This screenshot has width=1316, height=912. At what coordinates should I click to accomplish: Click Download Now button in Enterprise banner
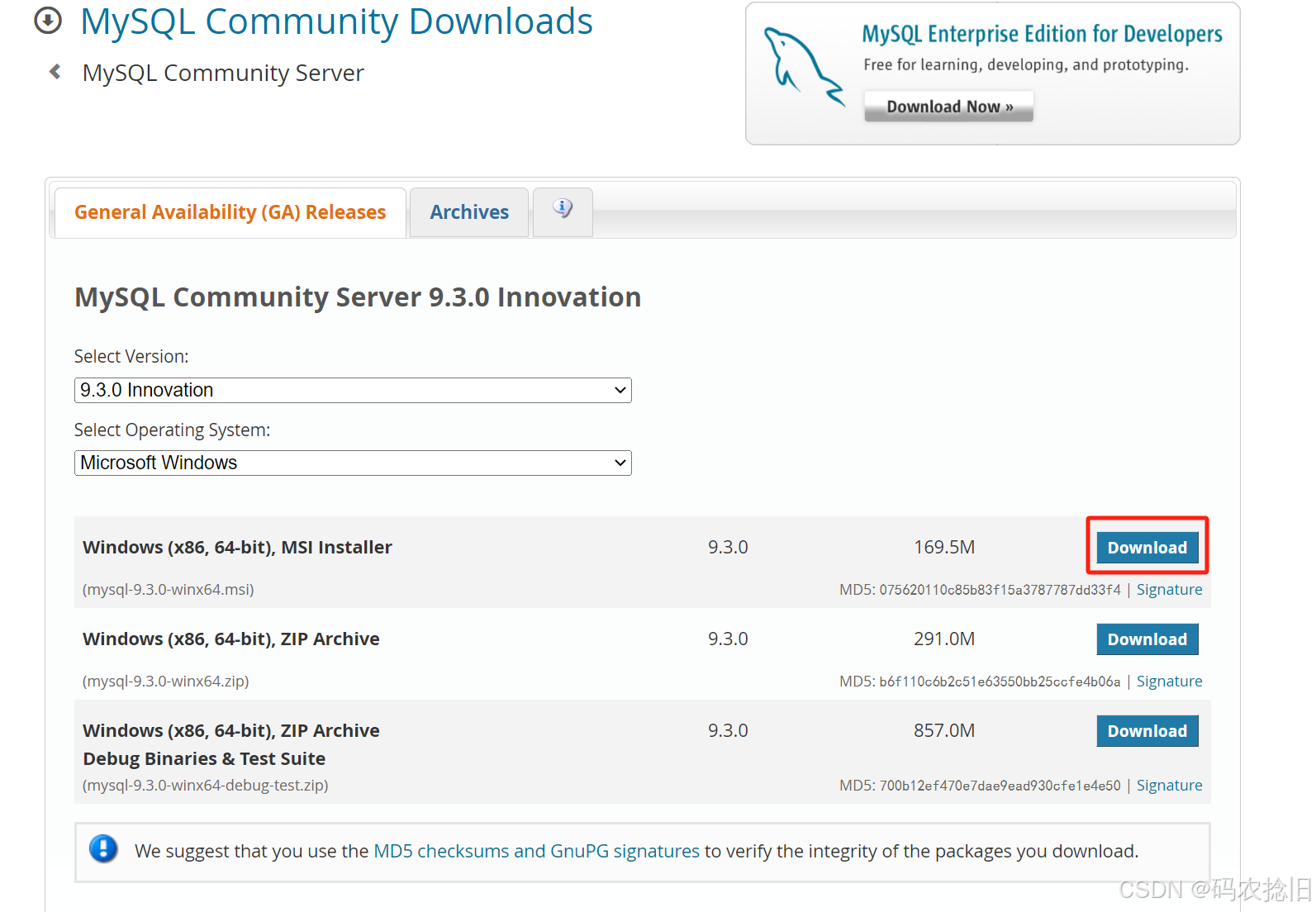point(949,107)
